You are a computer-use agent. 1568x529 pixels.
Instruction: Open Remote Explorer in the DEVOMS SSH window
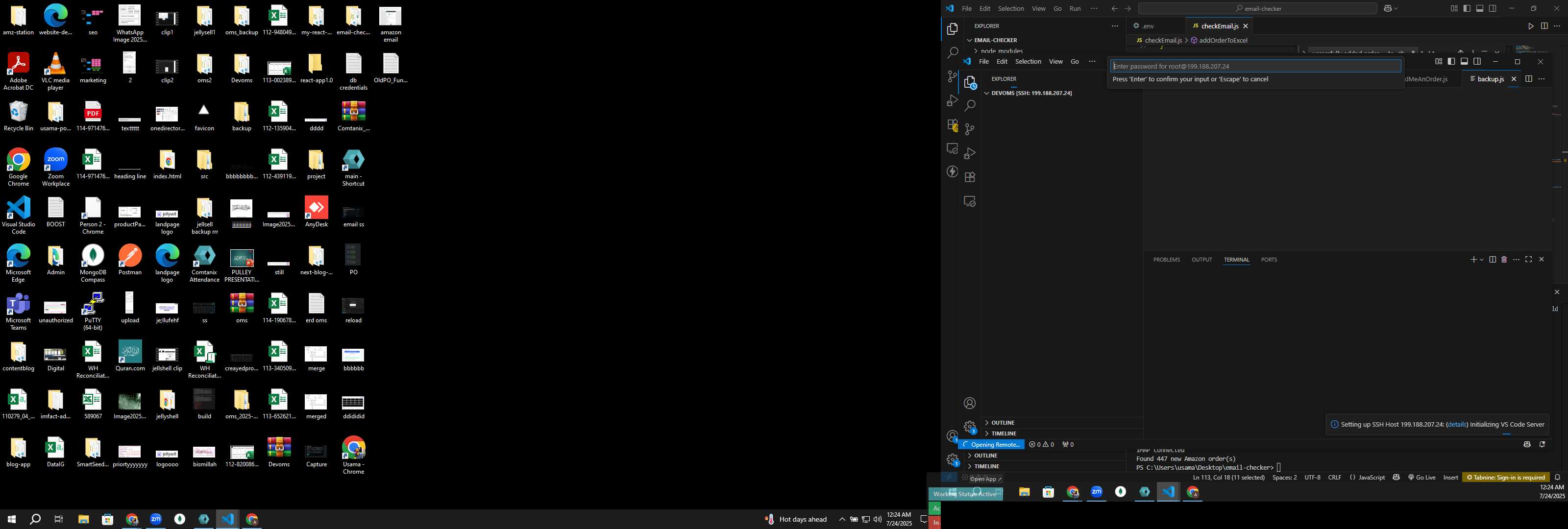coord(970,201)
